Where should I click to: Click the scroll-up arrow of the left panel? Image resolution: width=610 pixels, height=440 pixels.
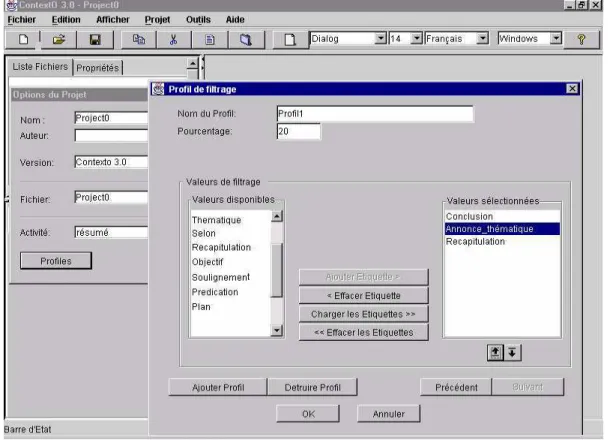coord(193,63)
